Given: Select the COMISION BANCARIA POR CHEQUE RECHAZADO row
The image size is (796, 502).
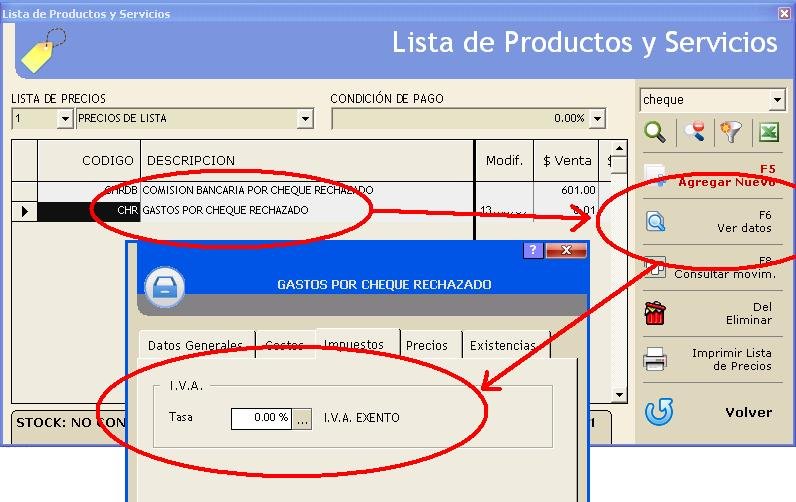Looking at the screenshot, I should pos(311,190).
